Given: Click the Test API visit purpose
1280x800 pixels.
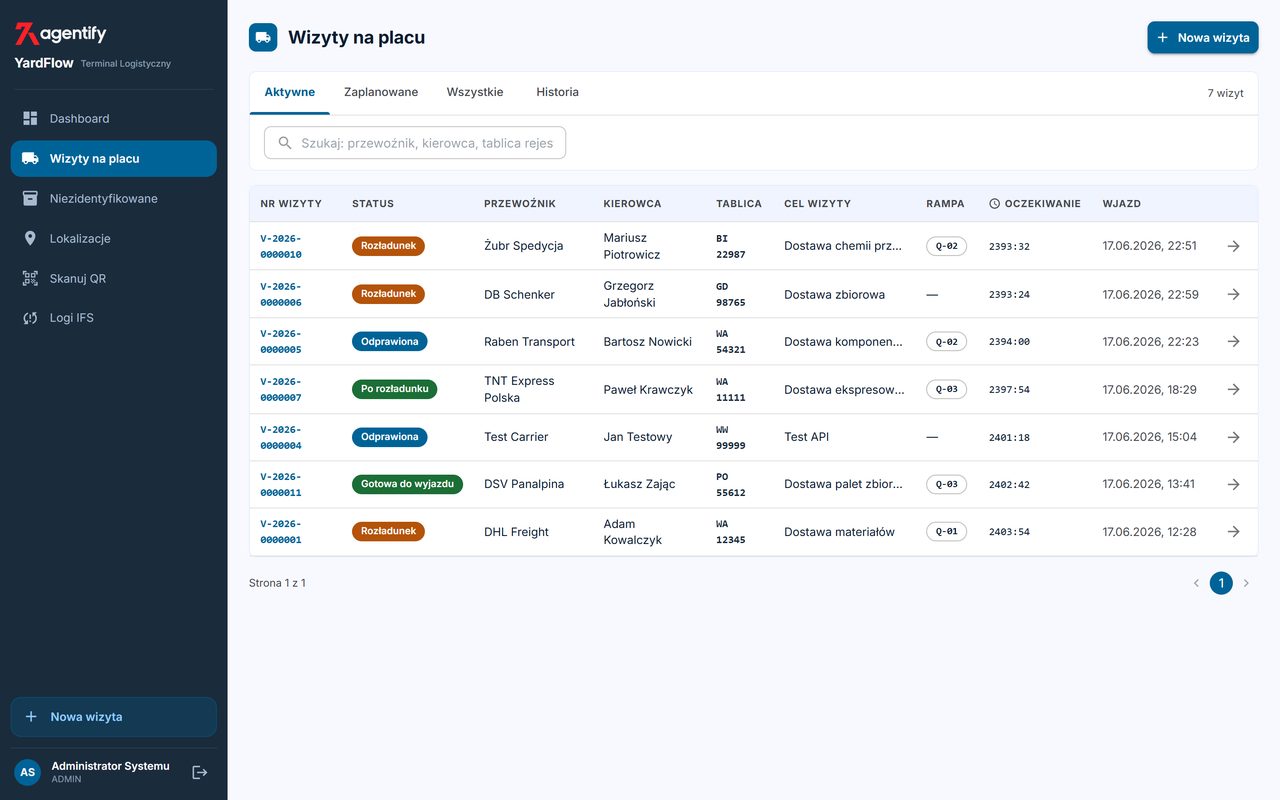Looking at the screenshot, I should (x=806, y=437).
